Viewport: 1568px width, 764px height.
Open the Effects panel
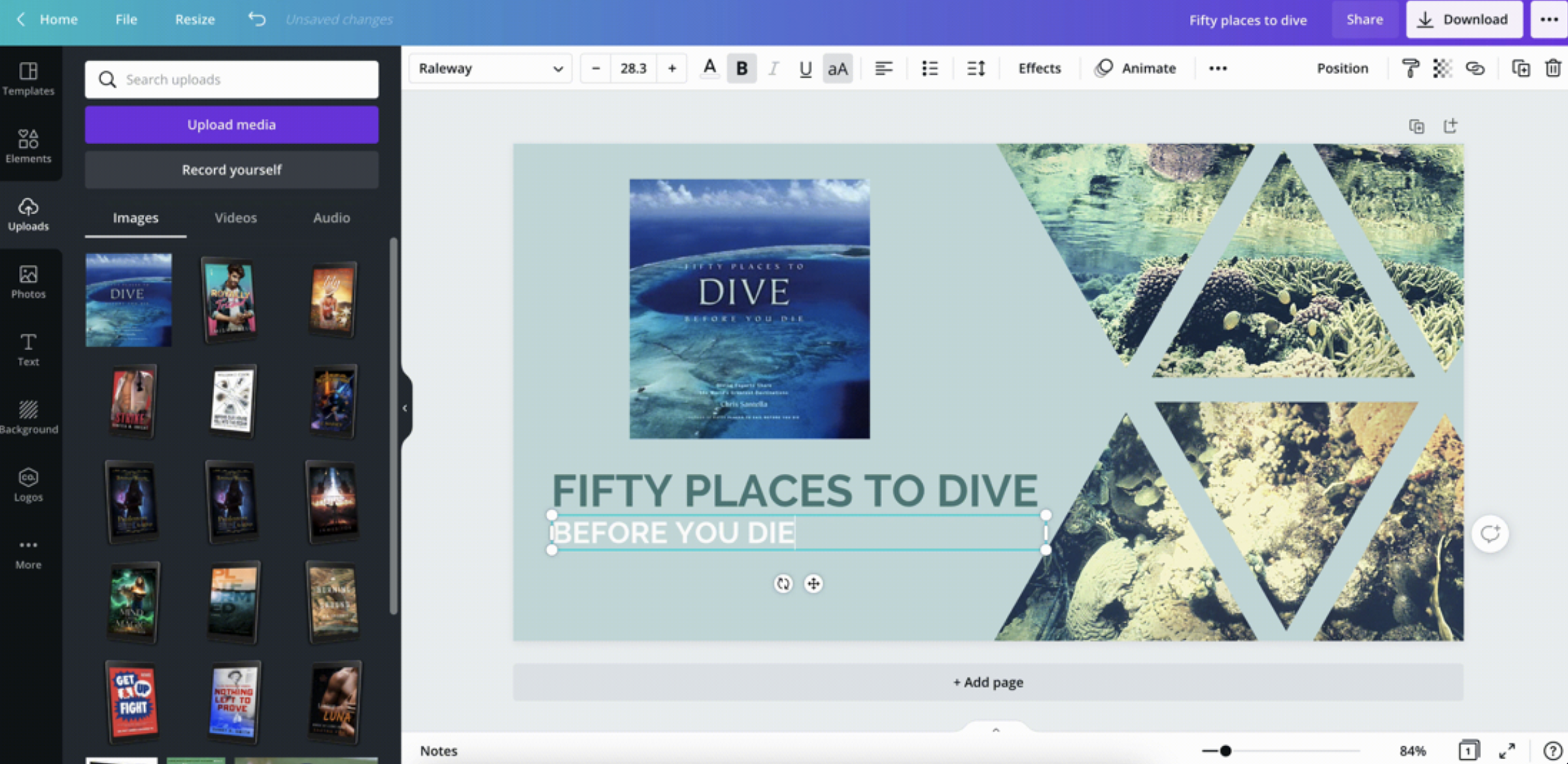point(1039,68)
